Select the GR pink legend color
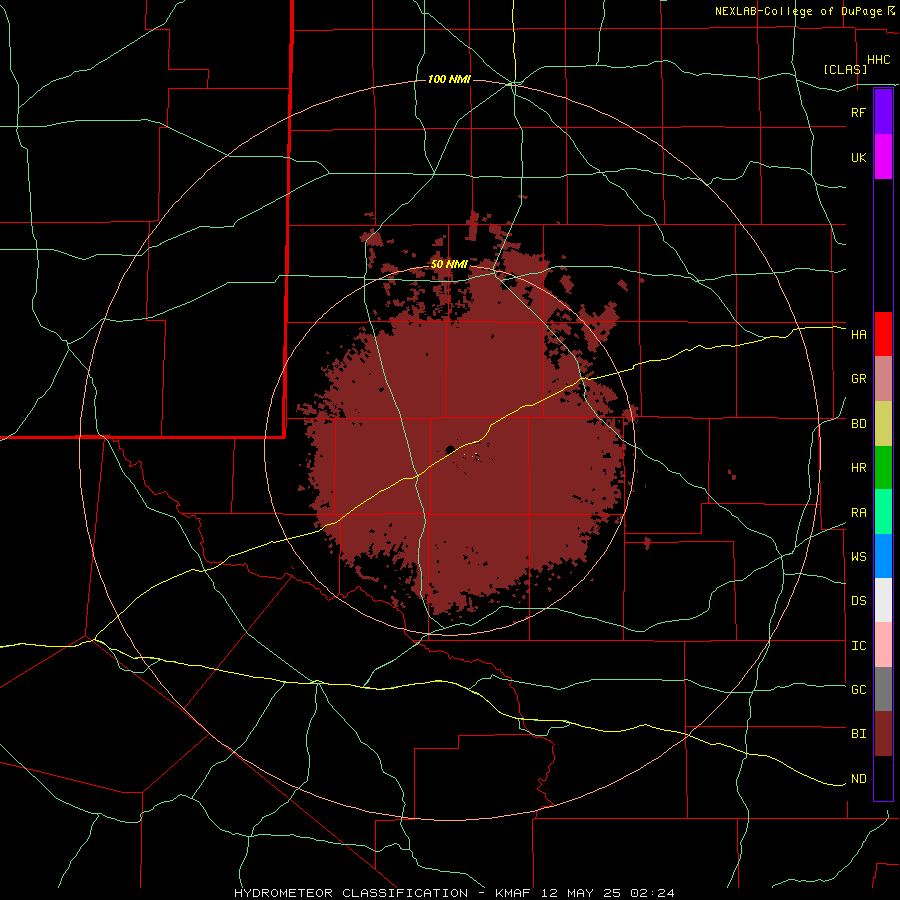The width and height of the screenshot is (900, 900). (x=883, y=379)
